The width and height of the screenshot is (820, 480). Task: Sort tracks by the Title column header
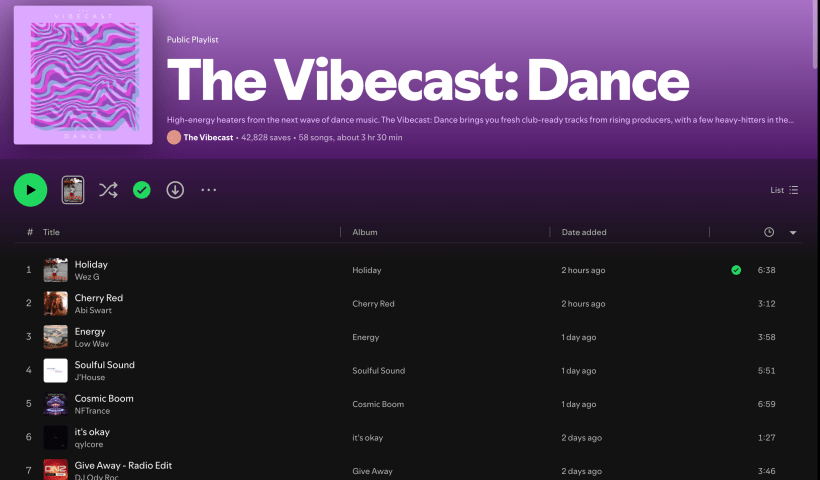(51, 232)
